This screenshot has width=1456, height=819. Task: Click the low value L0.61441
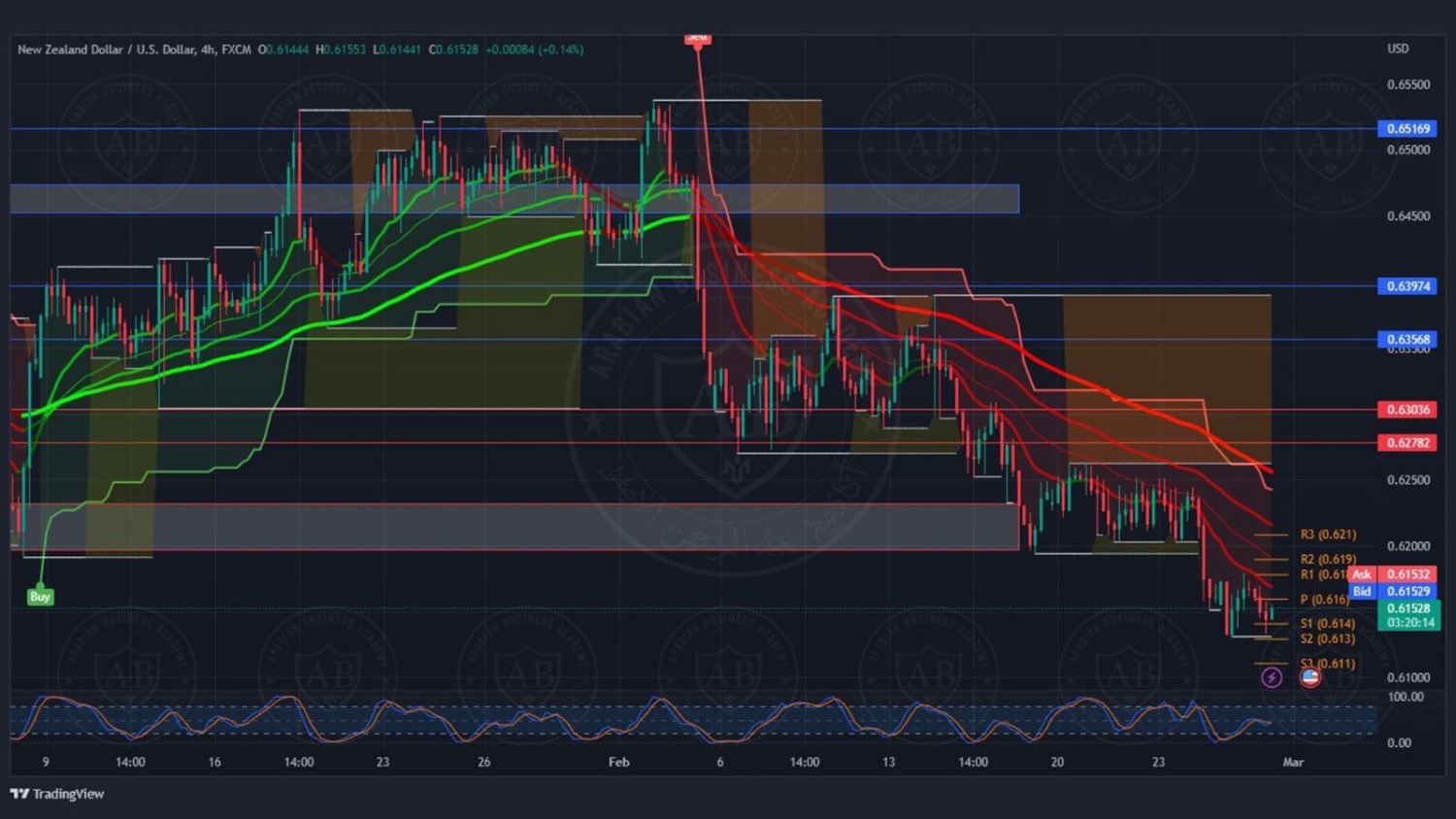(x=397, y=49)
